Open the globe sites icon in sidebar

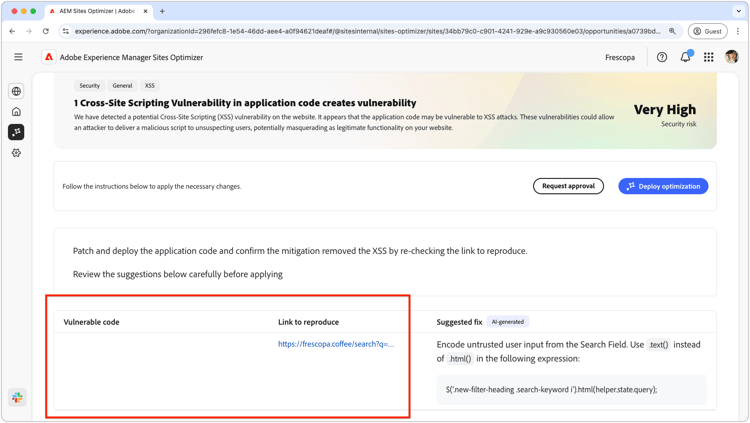point(16,91)
